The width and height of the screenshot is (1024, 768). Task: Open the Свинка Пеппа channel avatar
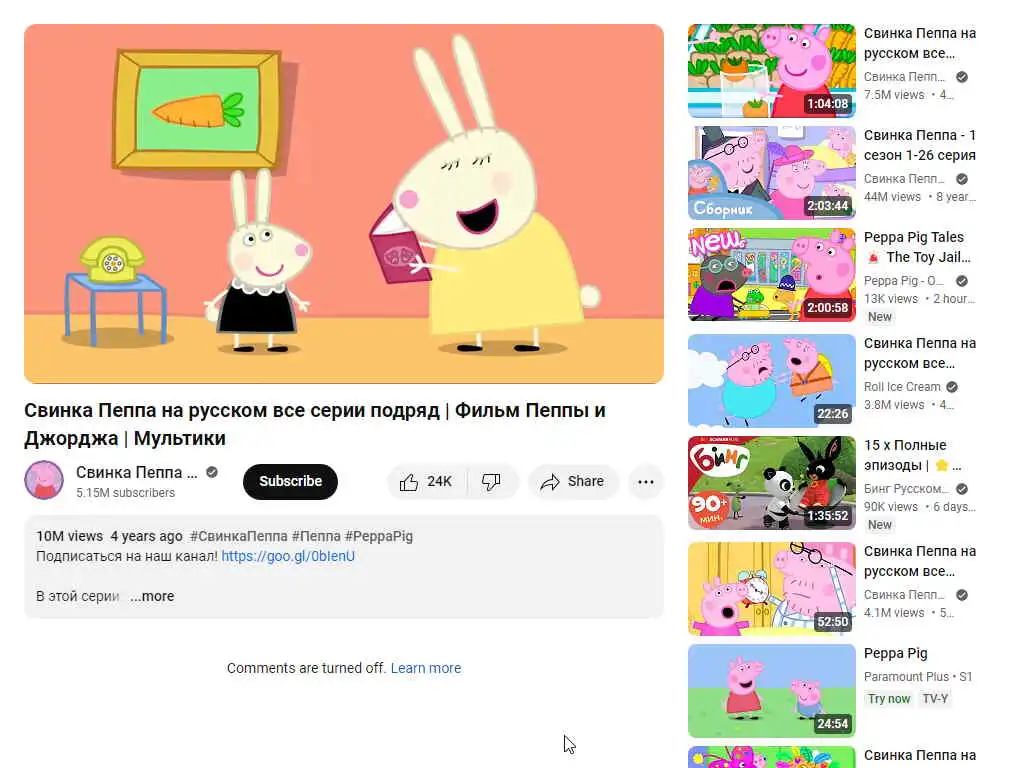click(x=44, y=480)
